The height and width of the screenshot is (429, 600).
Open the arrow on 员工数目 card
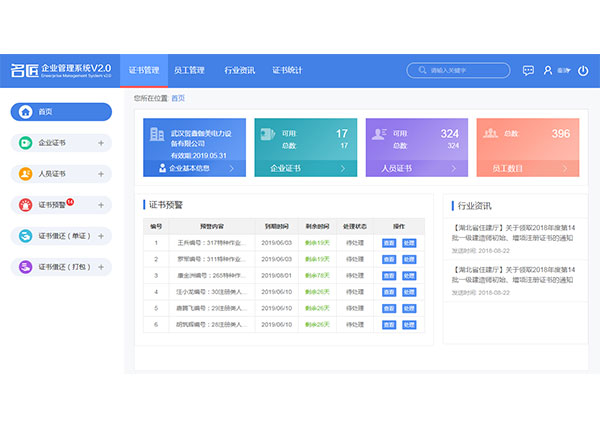tap(569, 169)
